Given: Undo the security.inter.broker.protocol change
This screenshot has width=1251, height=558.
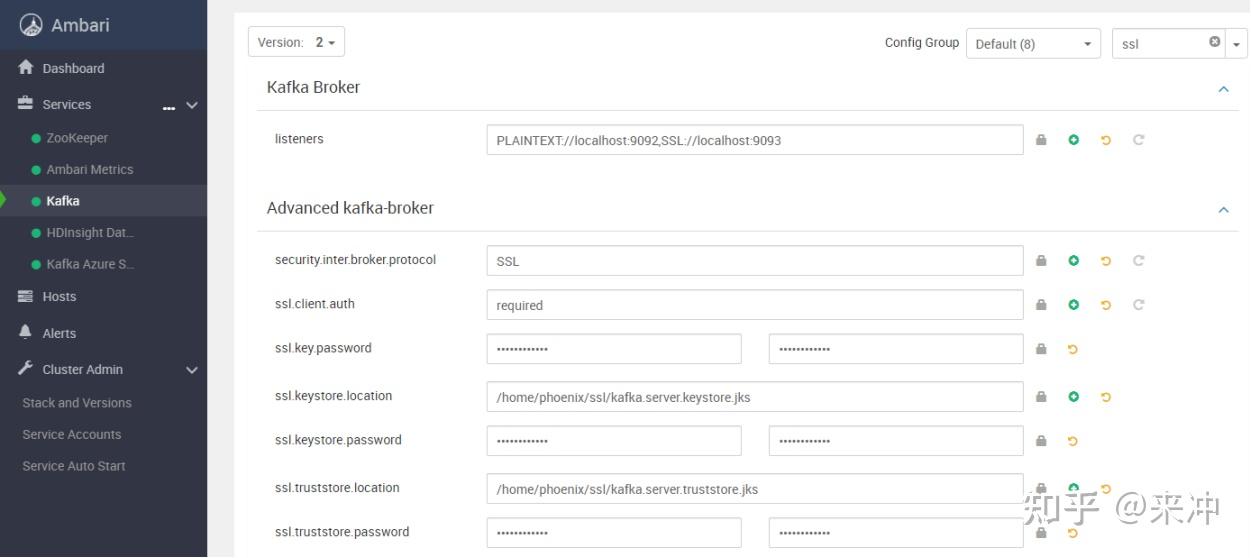Looking at the screenshot, I should (1106, 261).
